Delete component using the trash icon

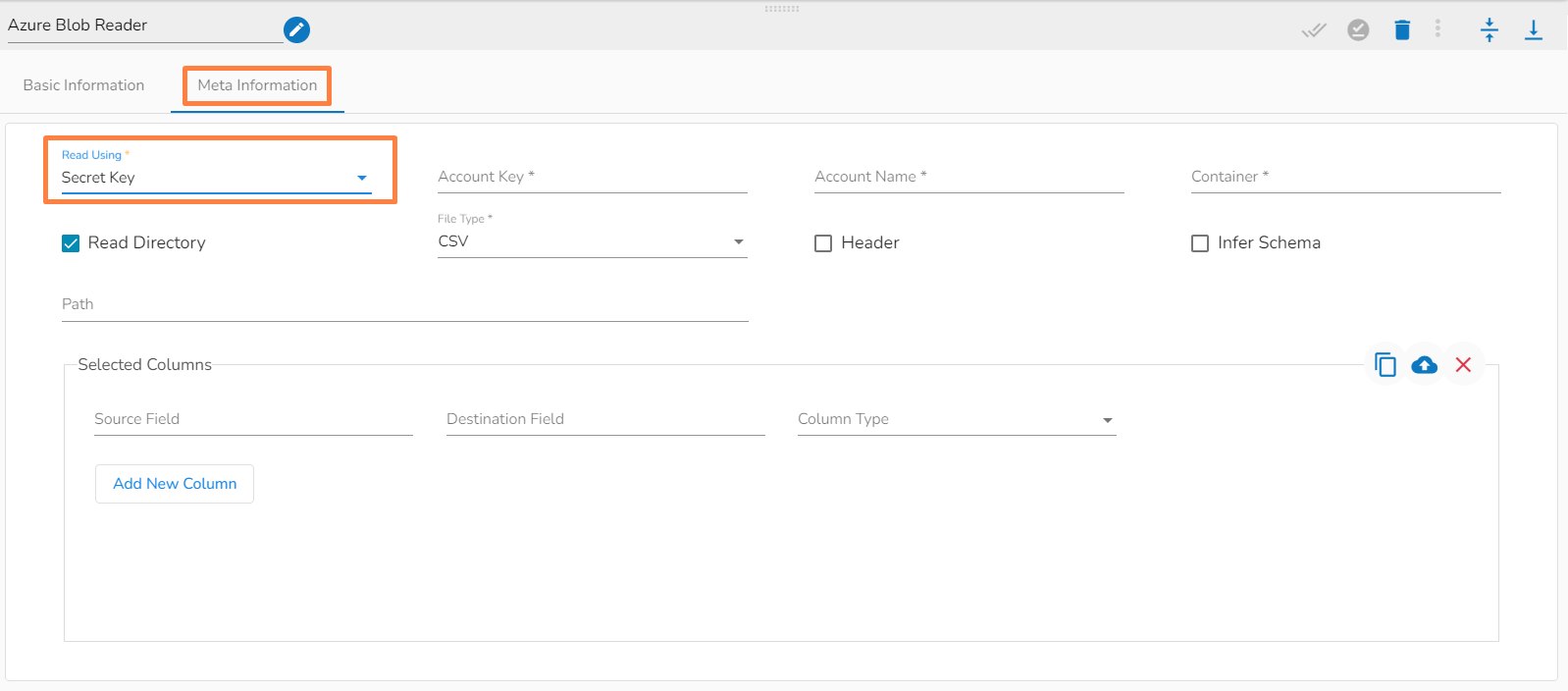(1402, 30)
